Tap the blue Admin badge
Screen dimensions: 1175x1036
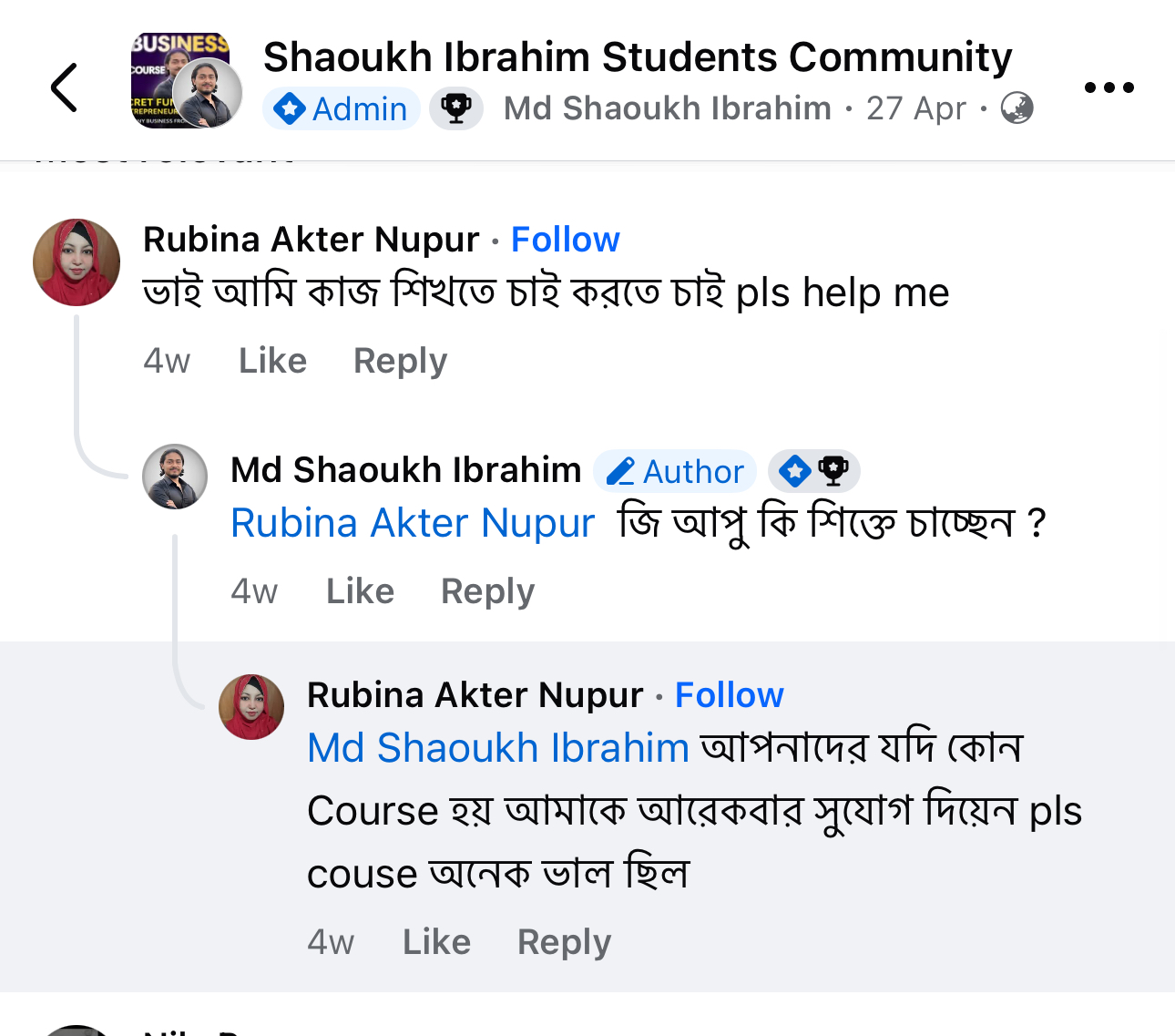click(x=342, y=109)
